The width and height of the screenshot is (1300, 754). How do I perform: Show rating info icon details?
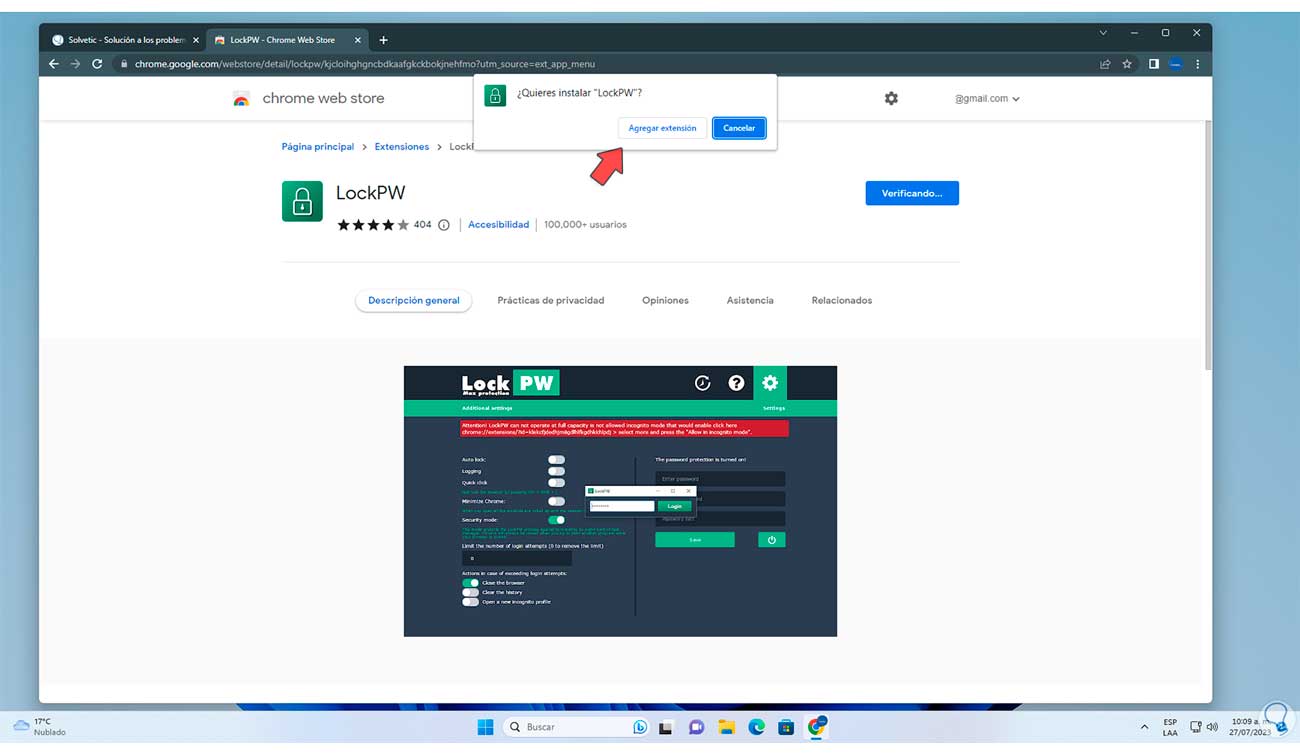[x=444, y=225]
